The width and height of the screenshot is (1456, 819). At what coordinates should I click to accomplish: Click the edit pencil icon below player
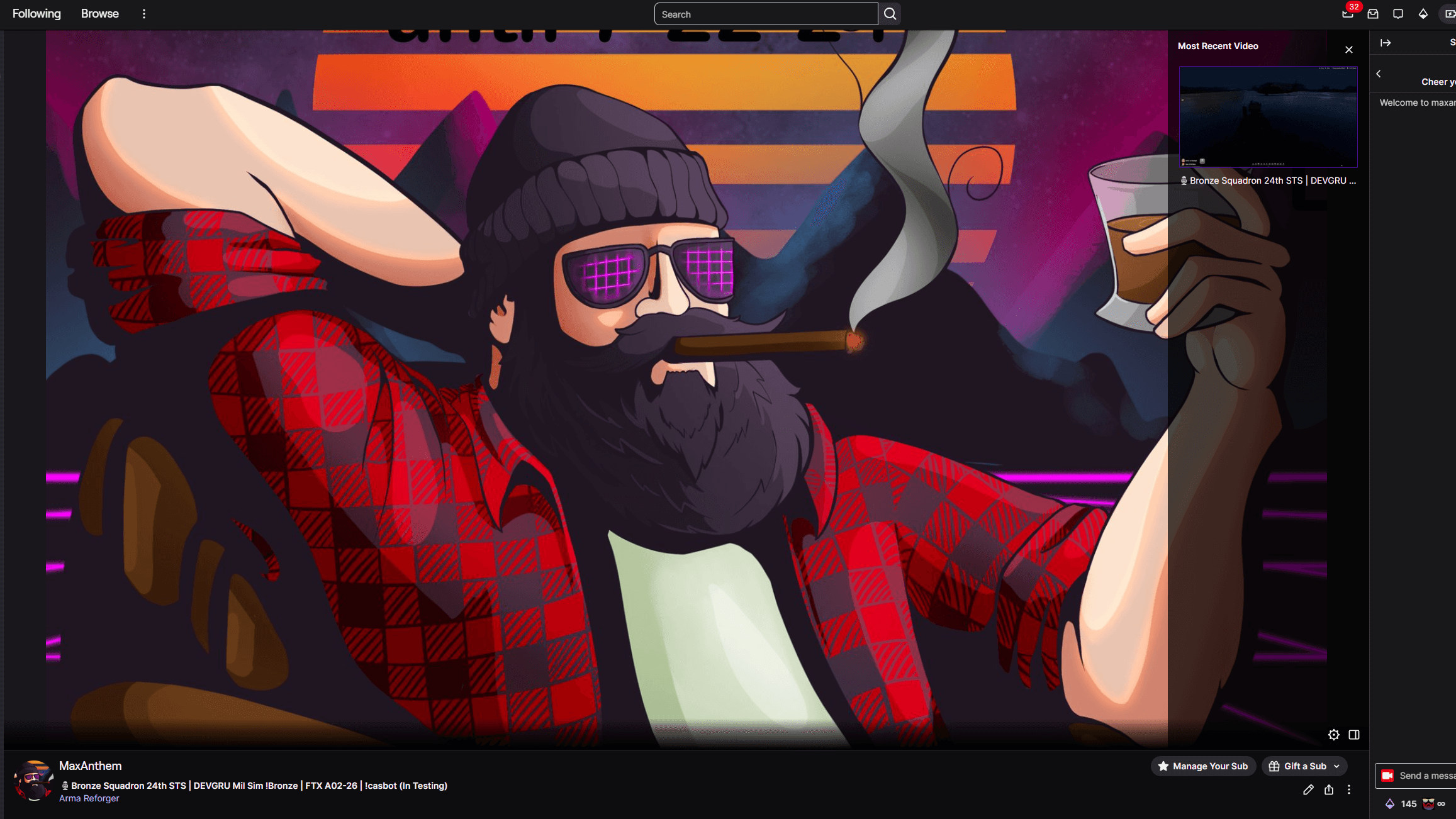[x=1309, y=789]
